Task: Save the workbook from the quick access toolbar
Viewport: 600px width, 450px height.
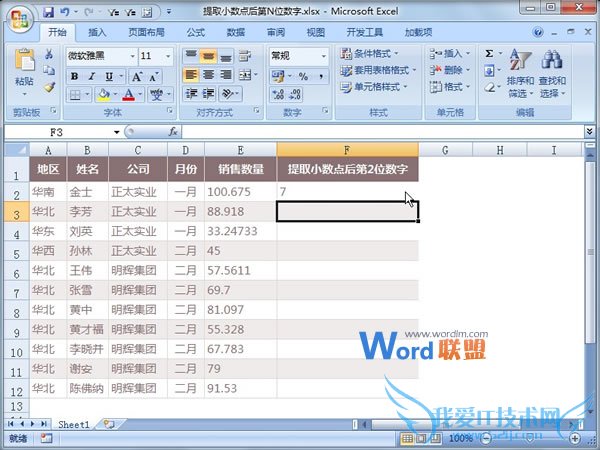Action: pyautogui.click(x=48, y=12)
